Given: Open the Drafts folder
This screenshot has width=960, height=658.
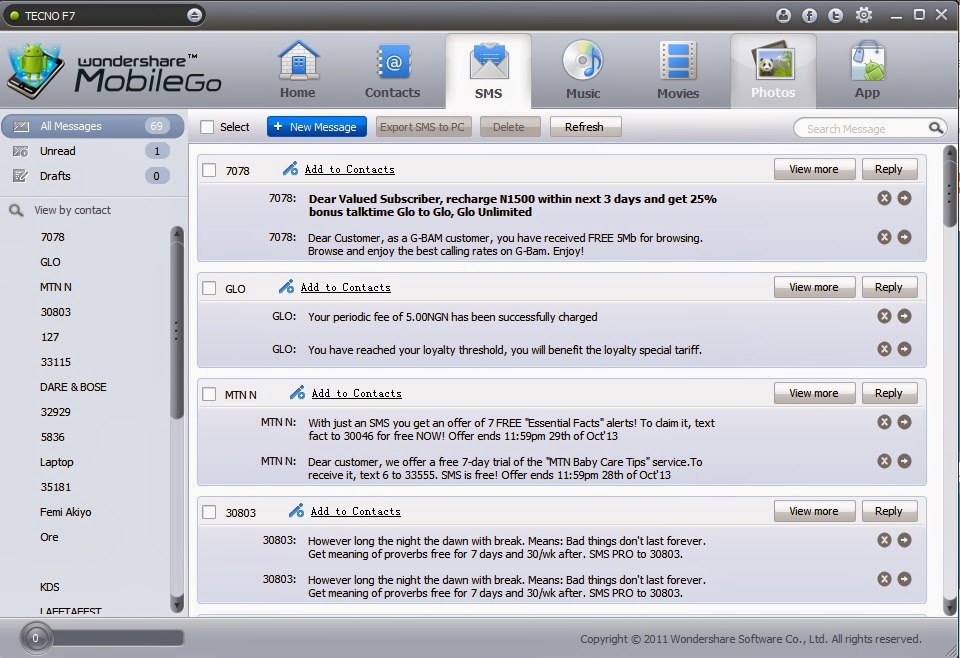Looking at the screenshot, I should (93, 176).
